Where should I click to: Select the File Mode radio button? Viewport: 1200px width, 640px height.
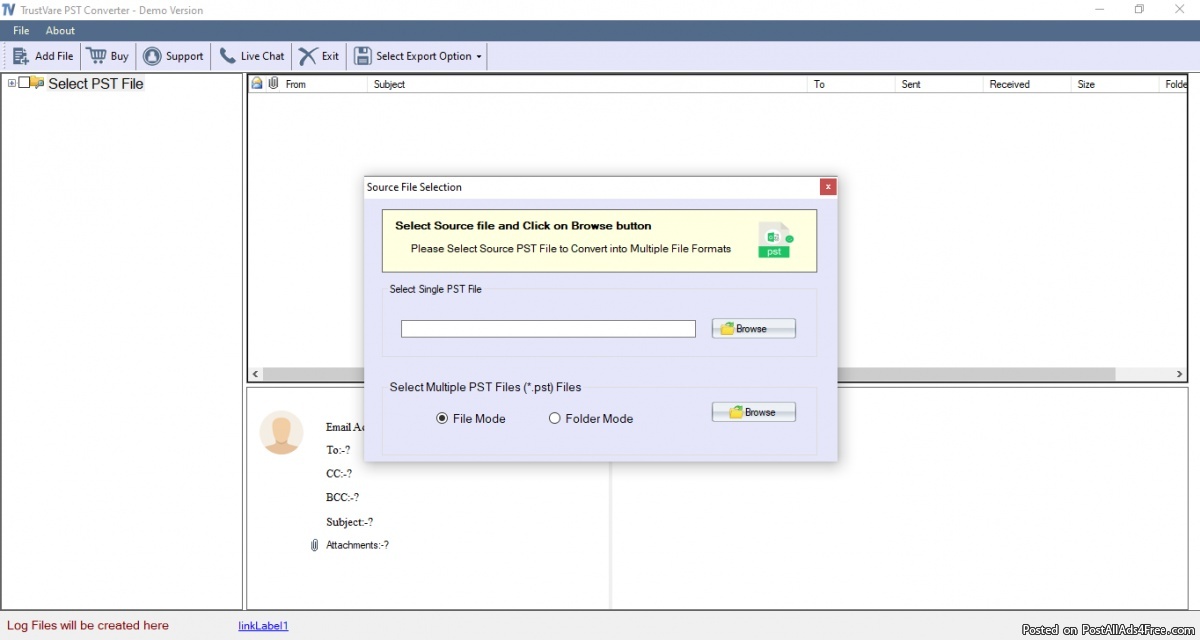[442, 419]
